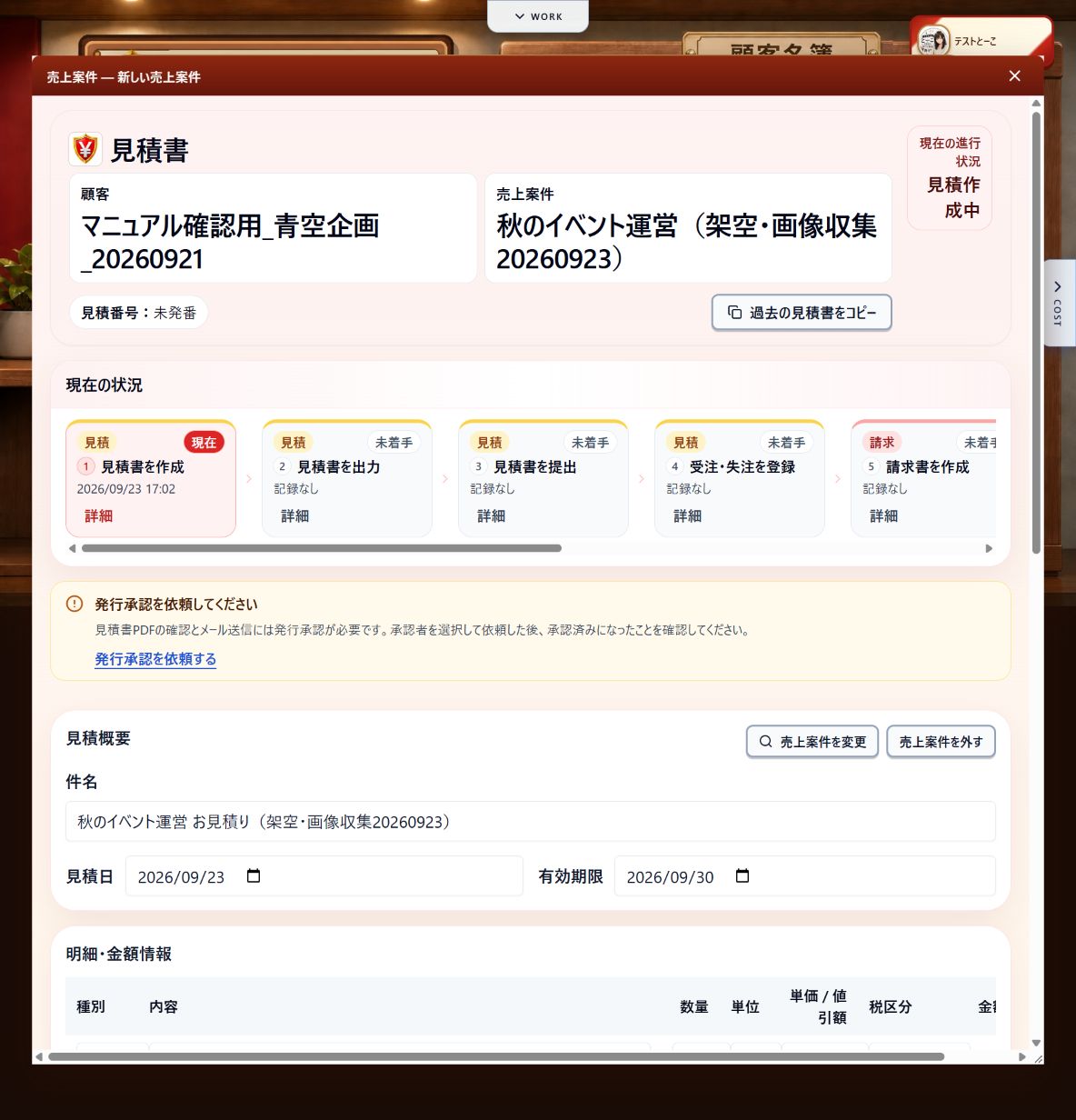This screenshot has width=1076, height=1120.
Task: Click the 単位 column header
Action: pos(745,1006)
